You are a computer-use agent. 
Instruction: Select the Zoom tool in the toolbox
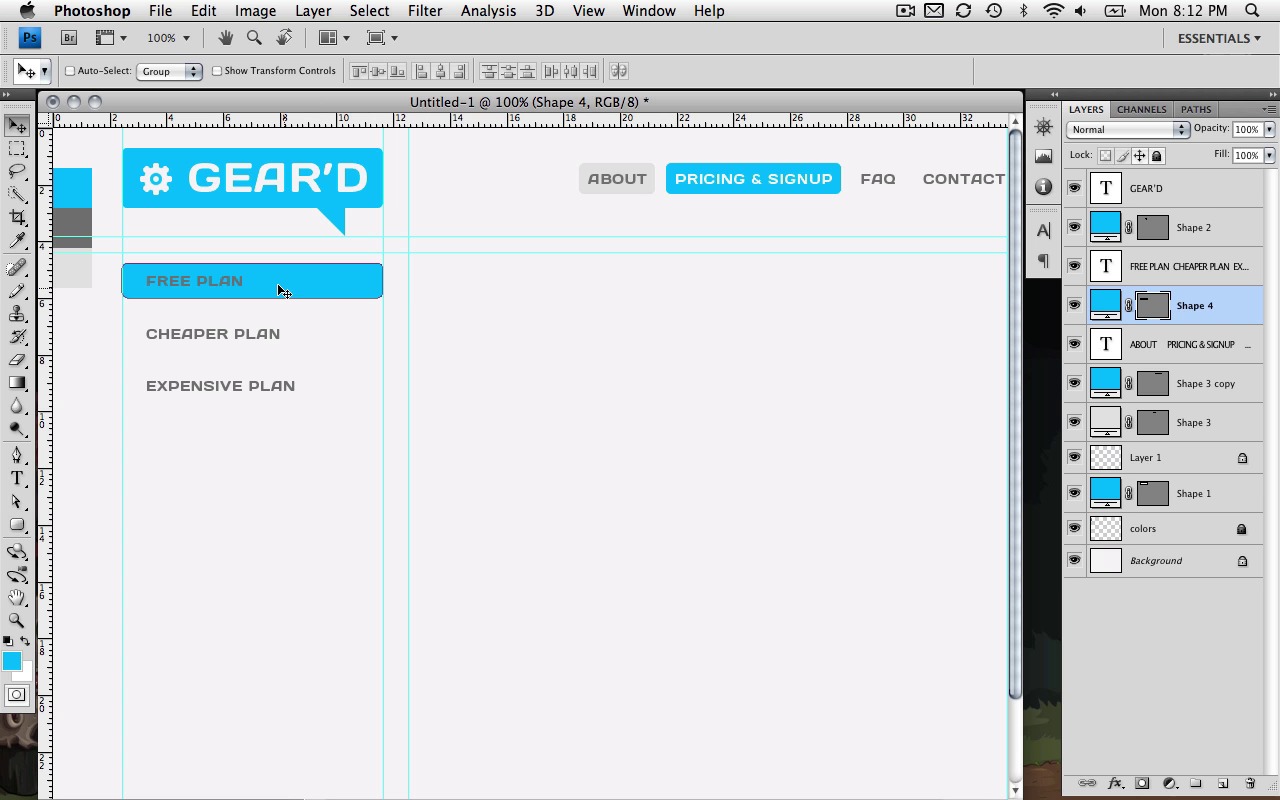[17, 621]
